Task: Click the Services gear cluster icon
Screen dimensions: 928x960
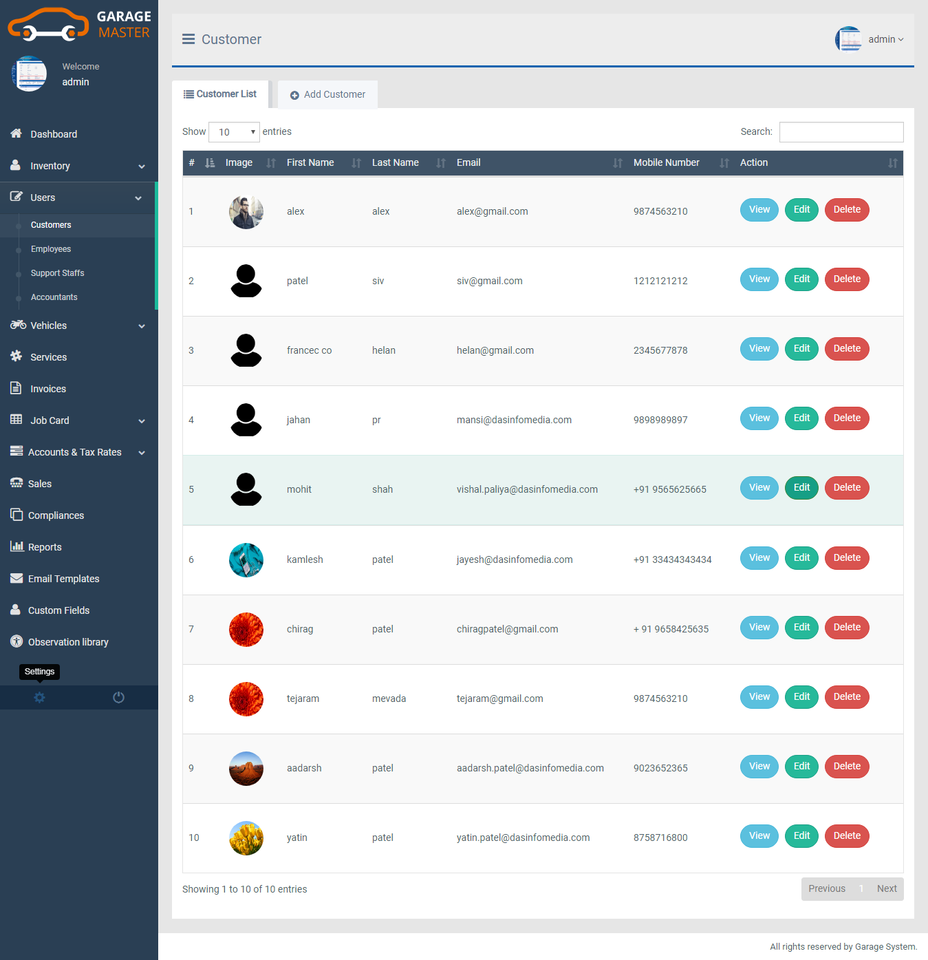Action: 16,357
